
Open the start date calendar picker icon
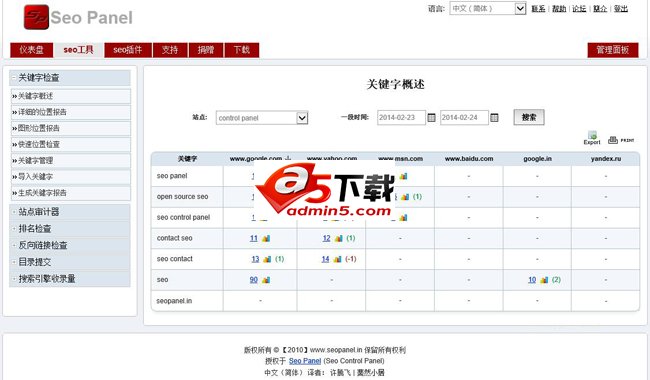pos(431,118)
